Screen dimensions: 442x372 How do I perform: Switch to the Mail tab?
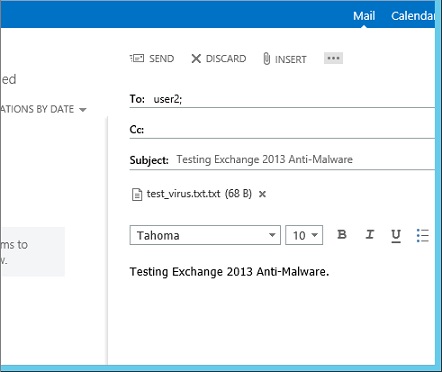pyautogui.click(x=364, y=16)
